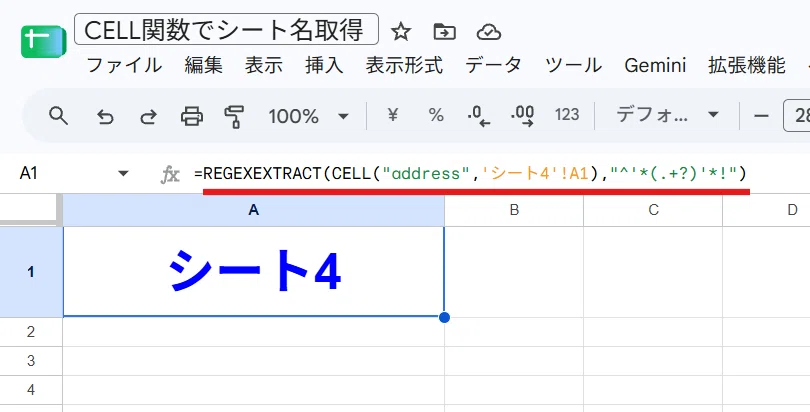Open the search menus magnifier icon
The width and height of the screenshot is (810, 412).
click(x=58, y=116)
